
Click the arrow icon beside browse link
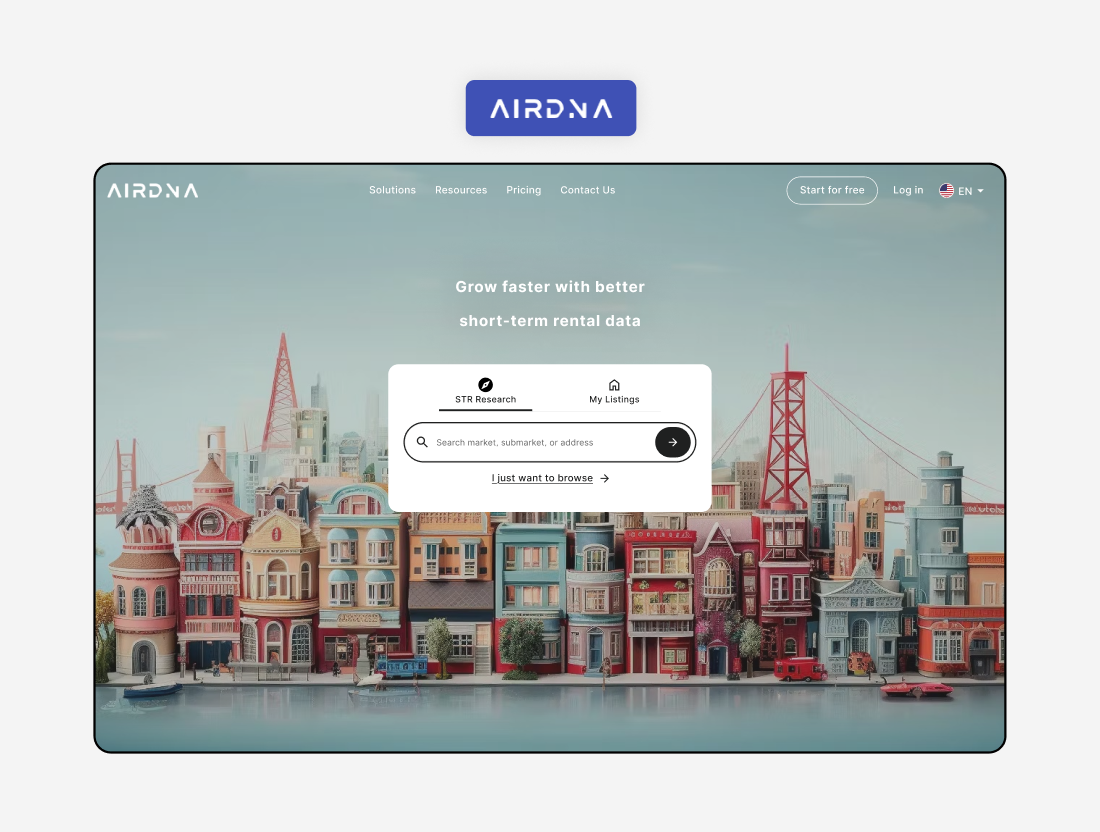click(604, 478)
